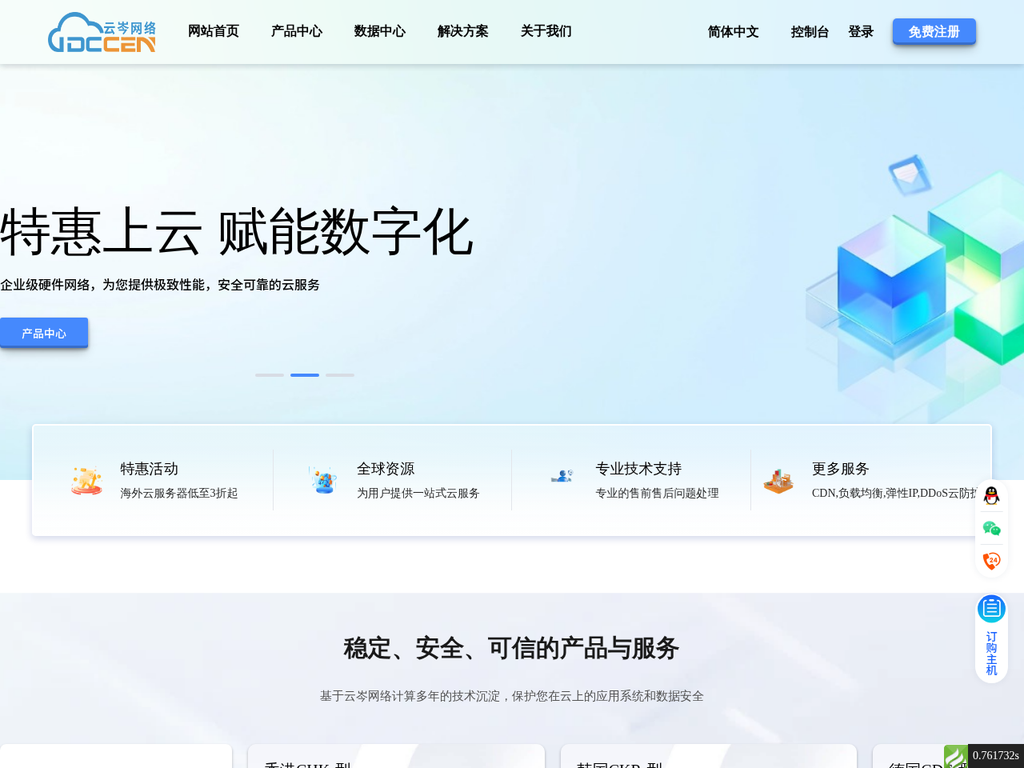Open the 专业技术支持 title link

tap(638, 469)
